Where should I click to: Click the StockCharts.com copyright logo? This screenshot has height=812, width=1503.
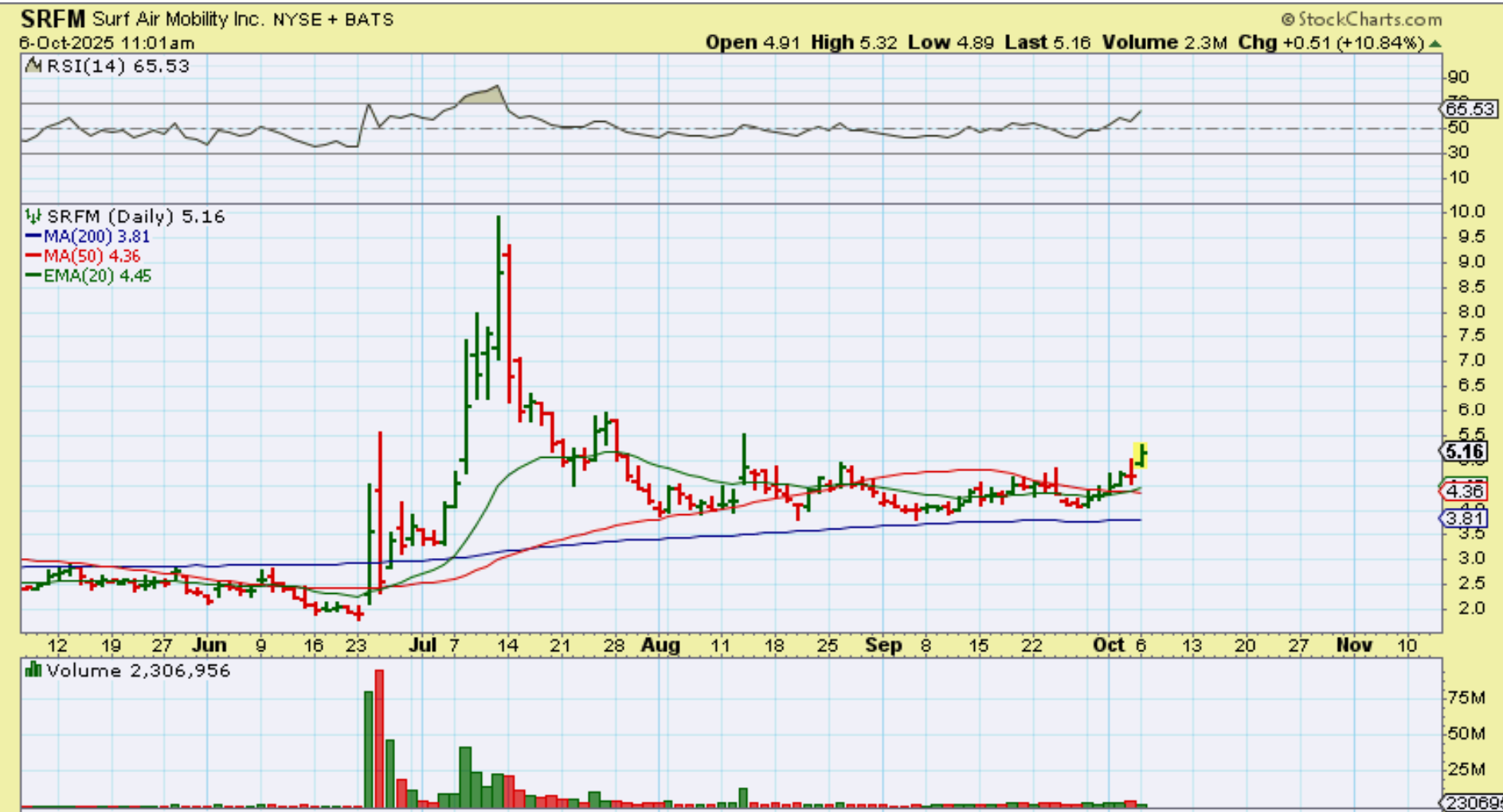click(x=1360, y=19)
